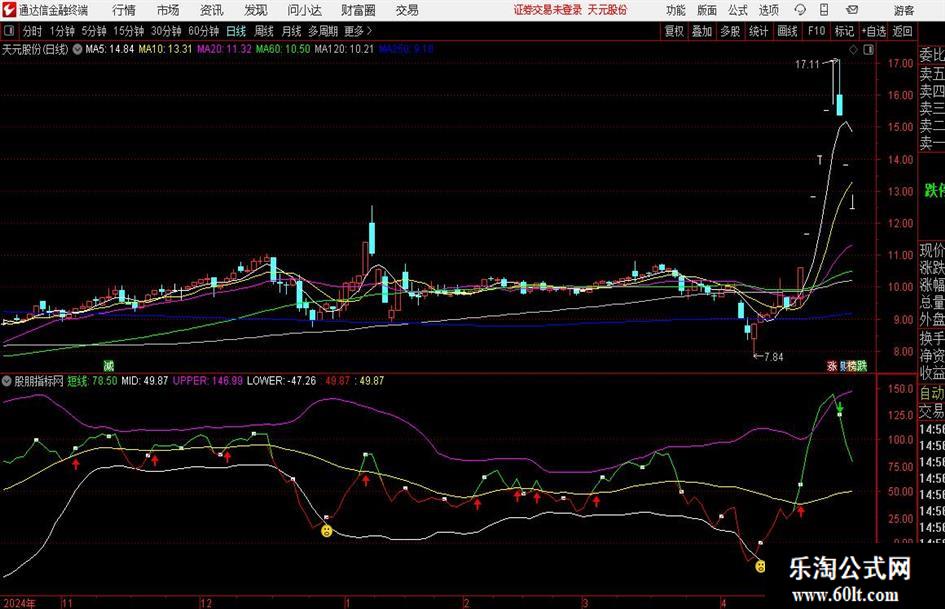This screenshot has width=945, height=609.
Task: Click the green 减 marker icon
Action: (x=108, y=365)
